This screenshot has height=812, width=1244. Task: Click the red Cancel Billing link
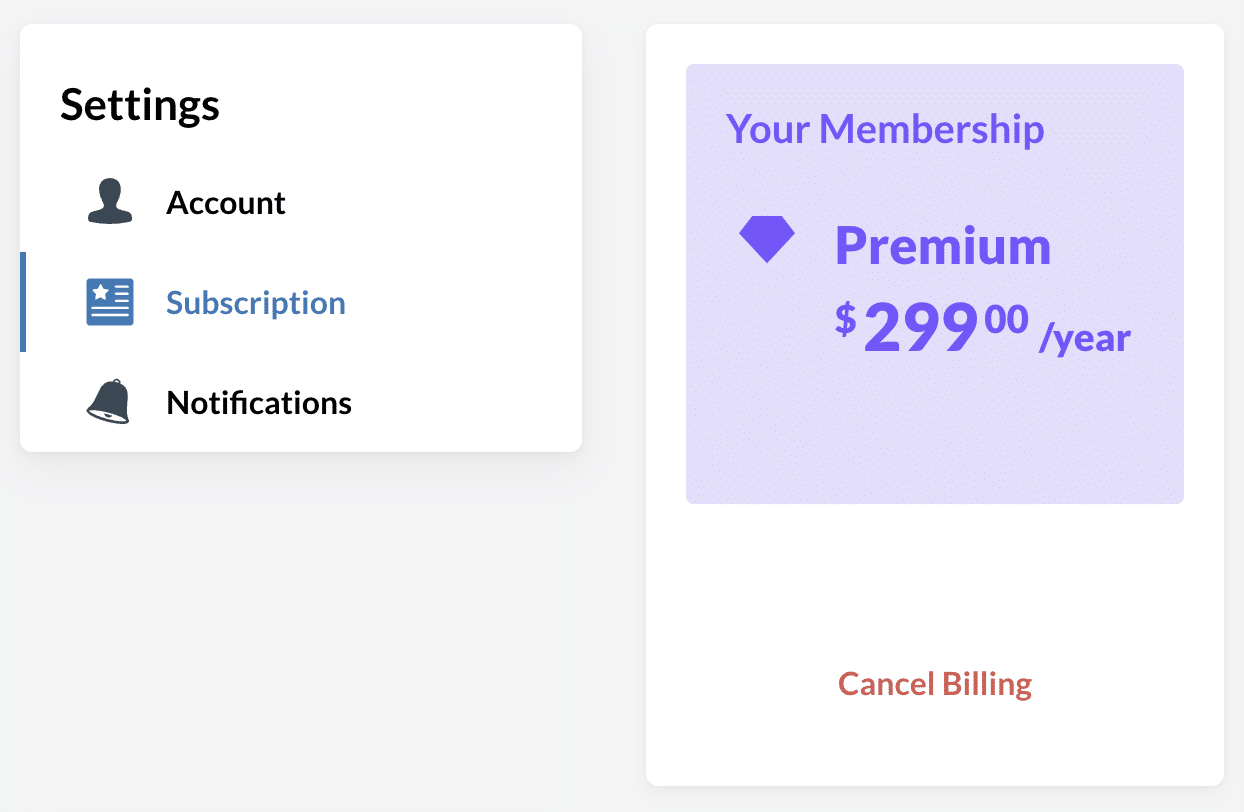pos(935,684)
